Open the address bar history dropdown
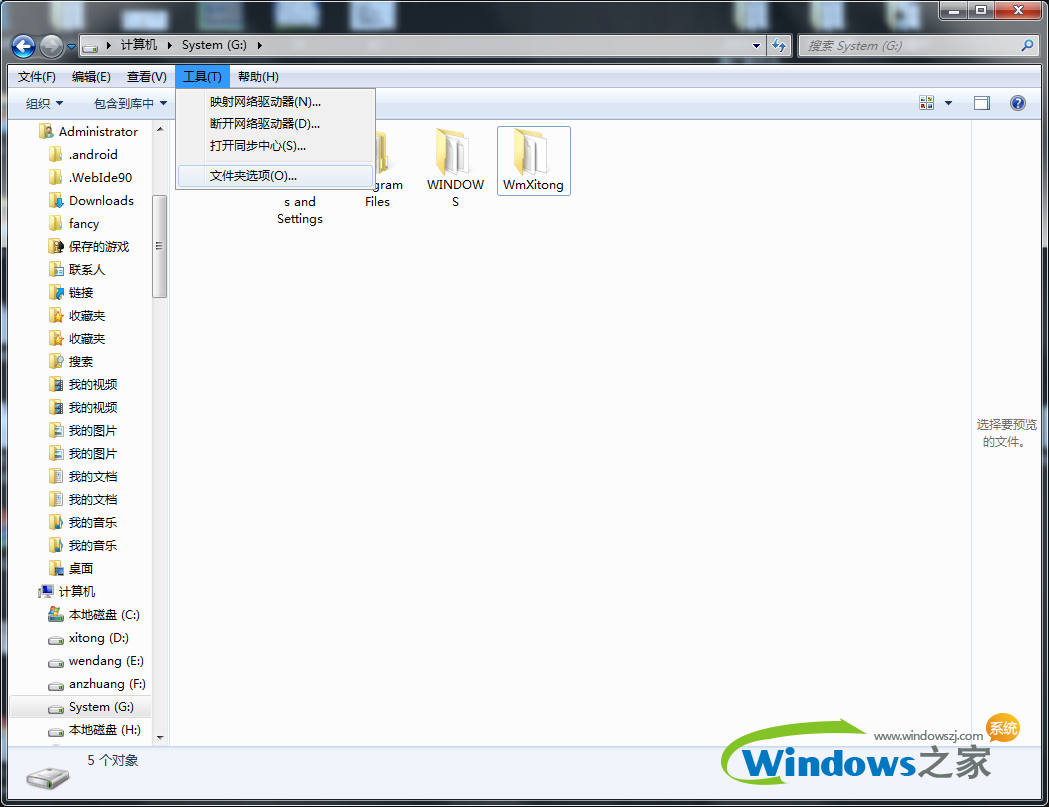Screen dimensions: 1049x807 point(756,46)
